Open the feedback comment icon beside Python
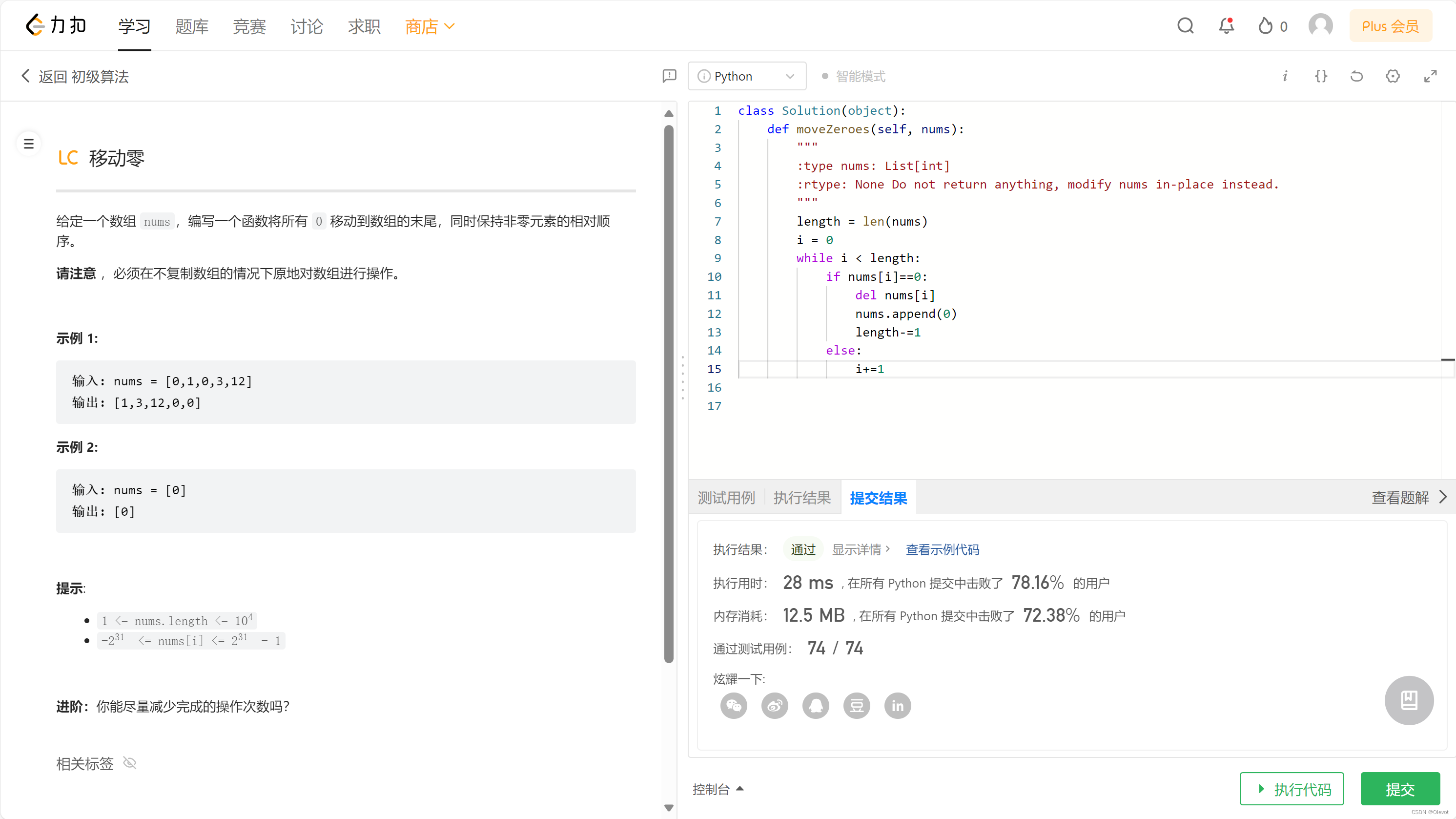Image resolution: width=1456 pixels, height=819 pixels. (669, 76)
